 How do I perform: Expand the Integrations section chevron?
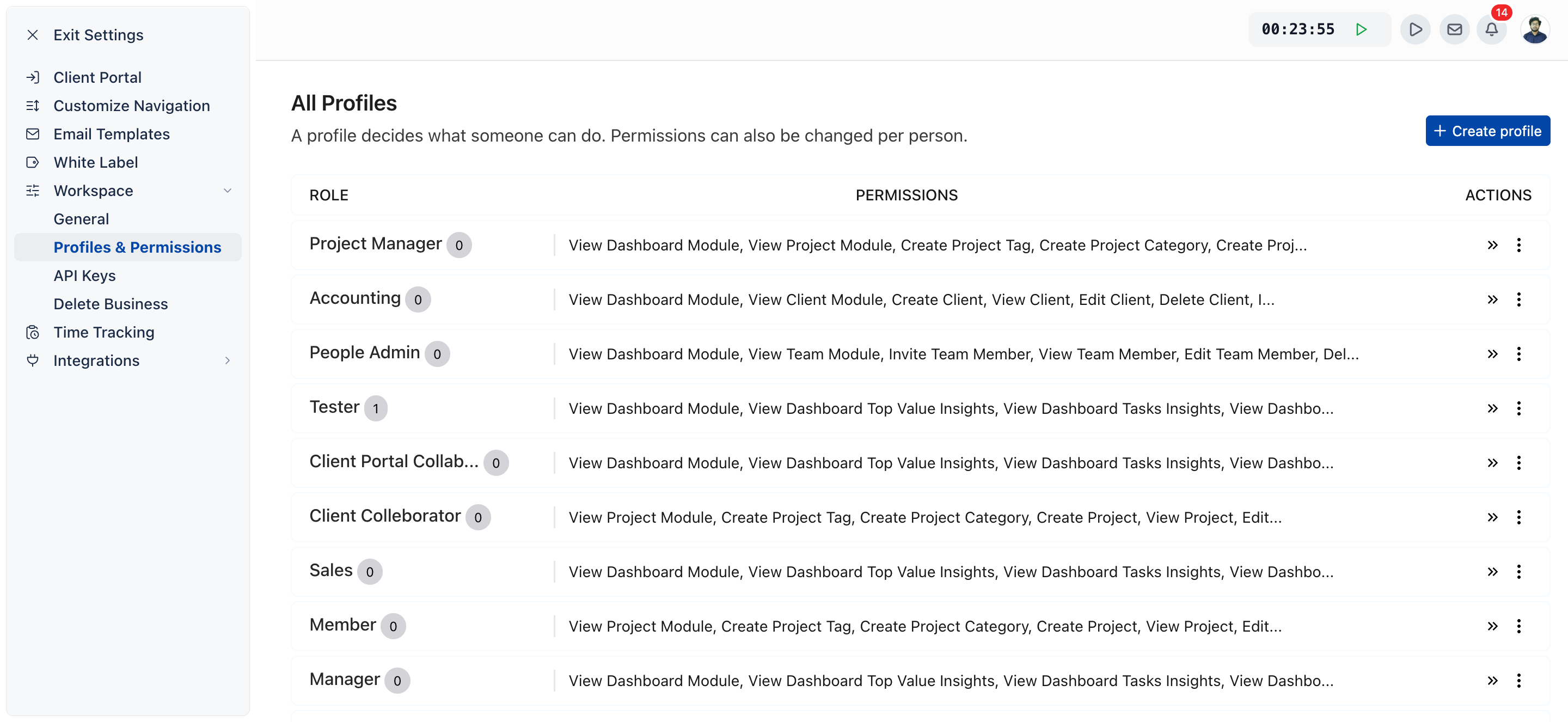coord(227,360)
